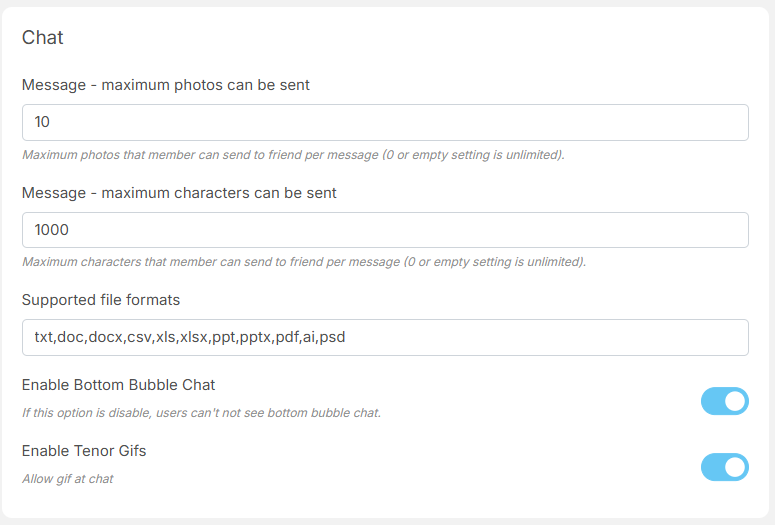Click the 'Supported file formats' label
775x525 pixels.
click(x=101, y=300)
